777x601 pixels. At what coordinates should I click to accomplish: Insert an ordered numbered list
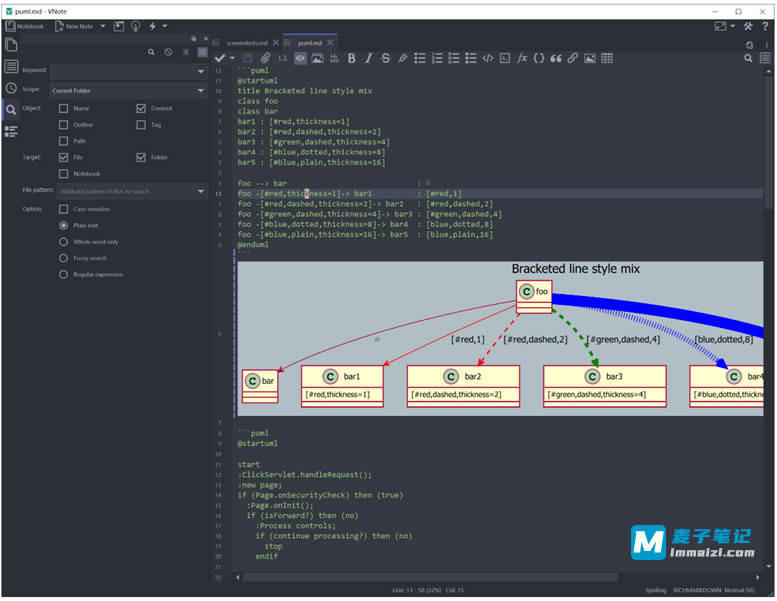(x=437, y=58)
